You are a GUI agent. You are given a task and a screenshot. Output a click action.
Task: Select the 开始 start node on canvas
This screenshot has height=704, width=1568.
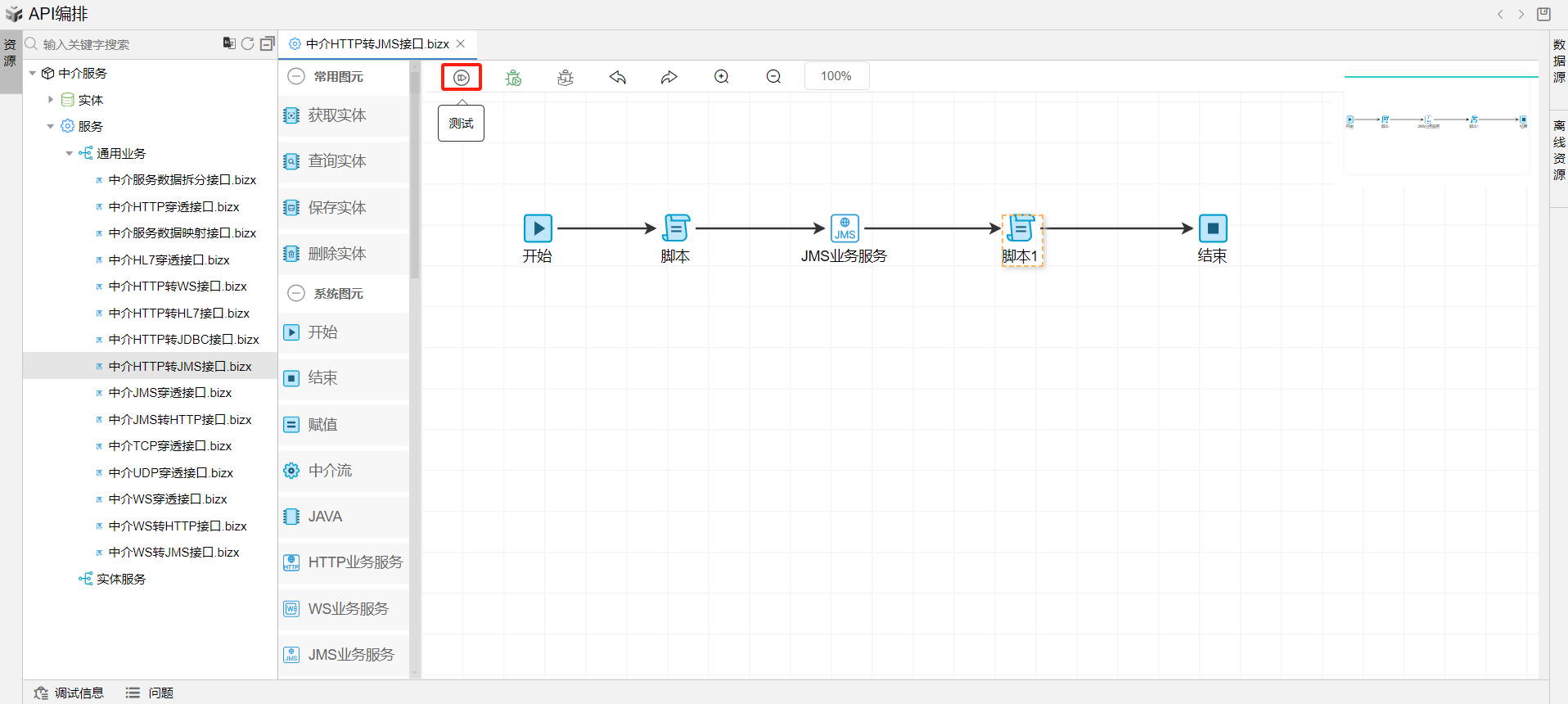pos(538,228)
